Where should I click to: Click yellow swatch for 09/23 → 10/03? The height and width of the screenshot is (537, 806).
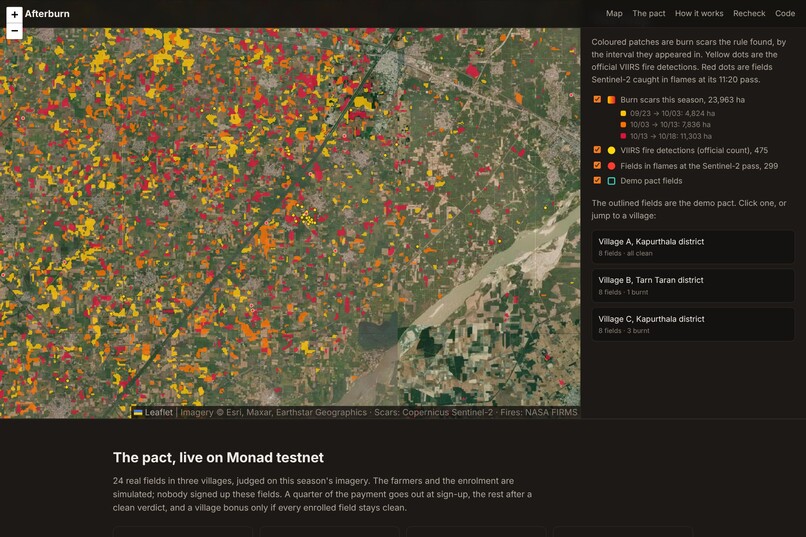(x=623, y=114)
